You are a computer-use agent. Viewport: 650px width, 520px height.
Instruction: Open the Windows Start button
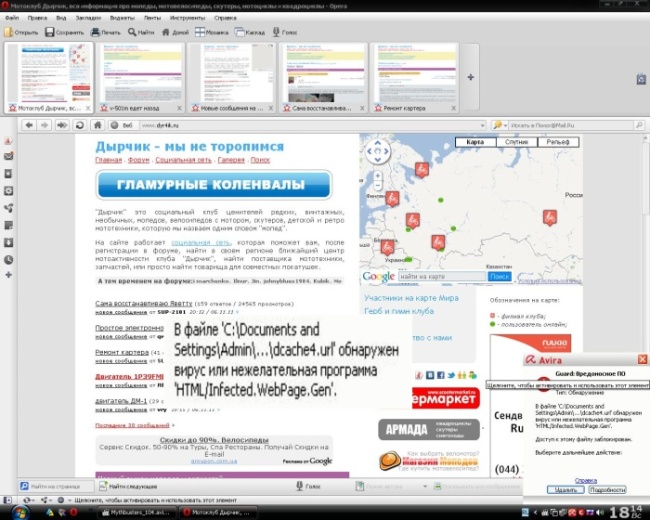[19, 513]
